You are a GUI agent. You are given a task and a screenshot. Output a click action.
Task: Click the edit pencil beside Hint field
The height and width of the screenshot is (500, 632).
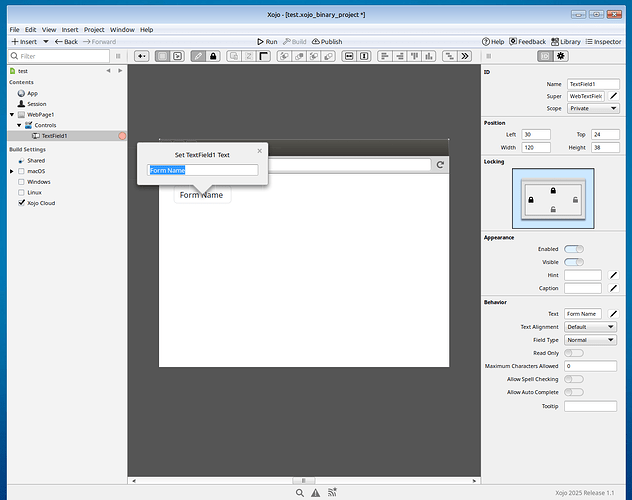613,275
